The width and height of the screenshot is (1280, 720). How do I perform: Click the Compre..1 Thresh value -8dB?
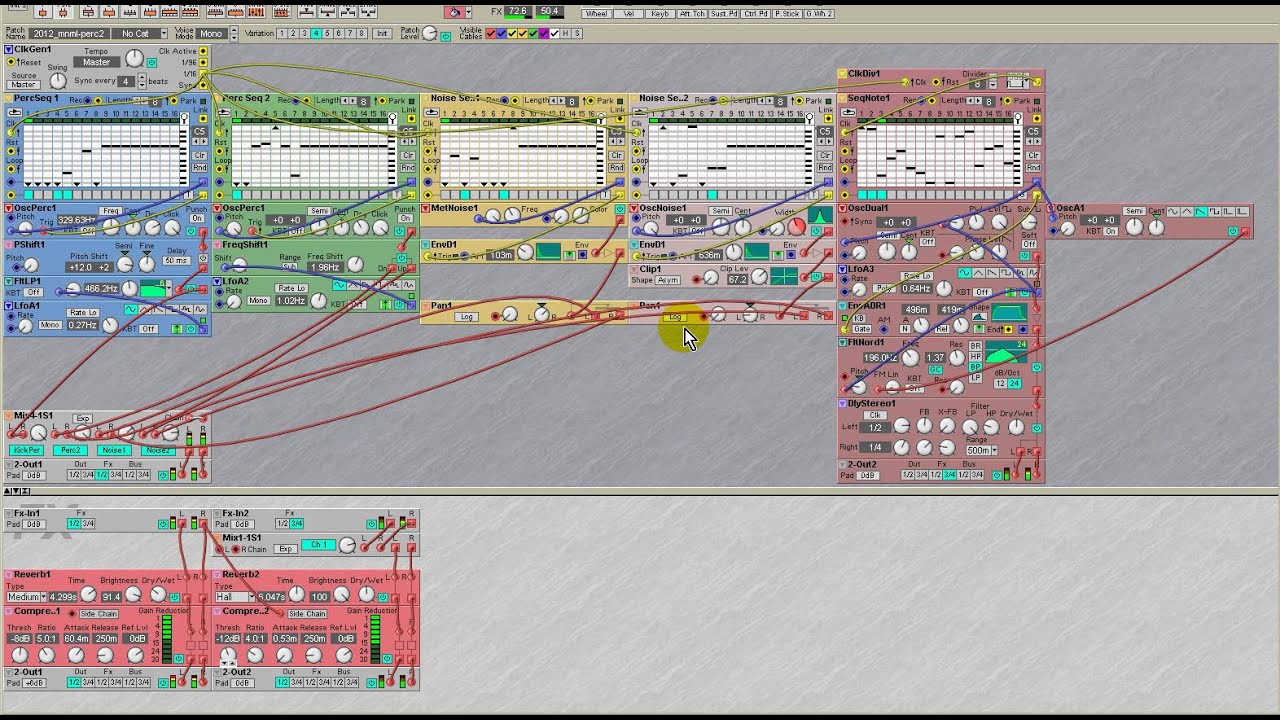point(19,638)
